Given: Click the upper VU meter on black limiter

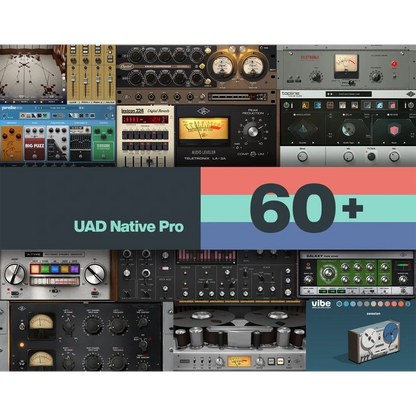Looking at the screenshot, I should point(41,323).
